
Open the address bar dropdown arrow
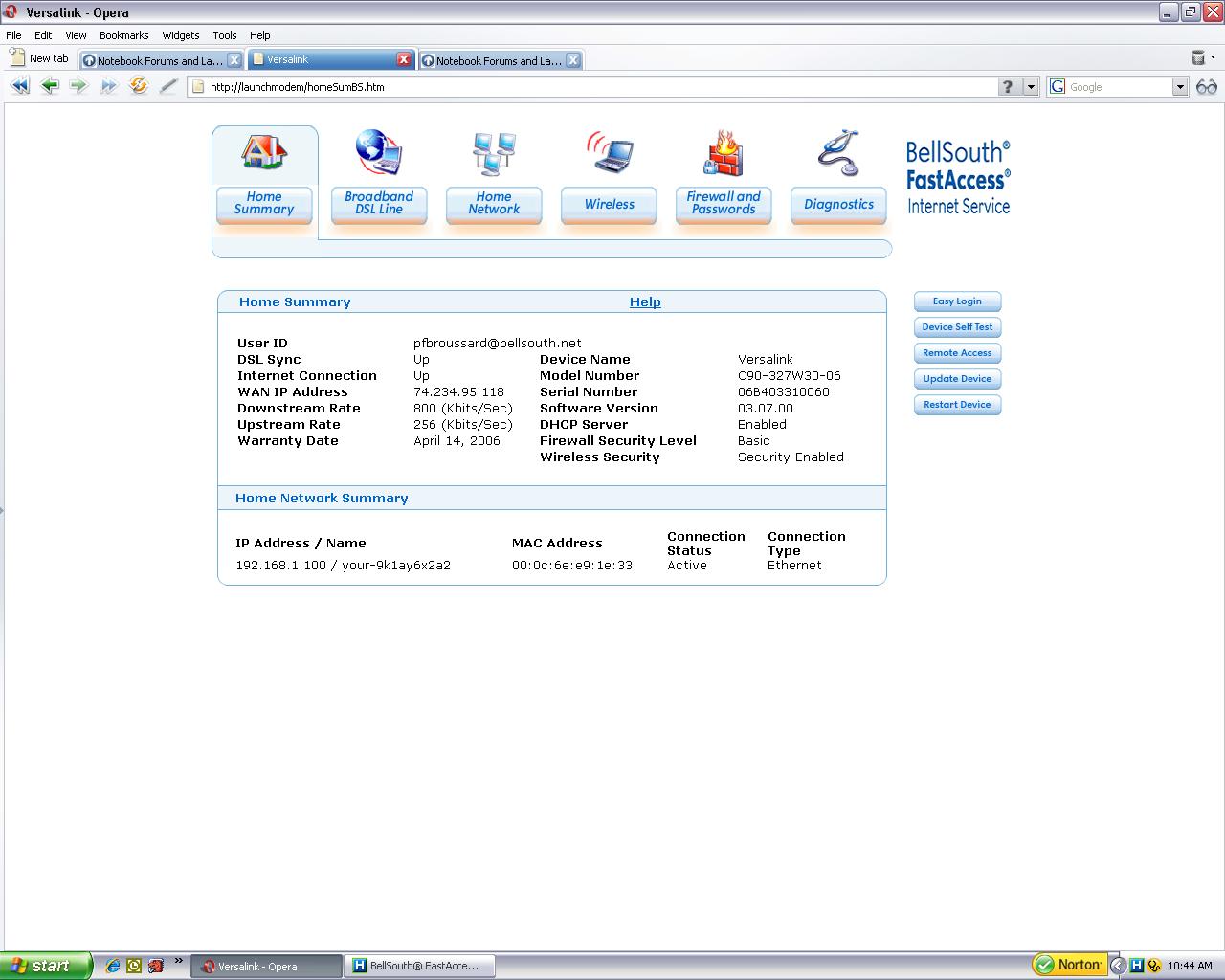1031,87
